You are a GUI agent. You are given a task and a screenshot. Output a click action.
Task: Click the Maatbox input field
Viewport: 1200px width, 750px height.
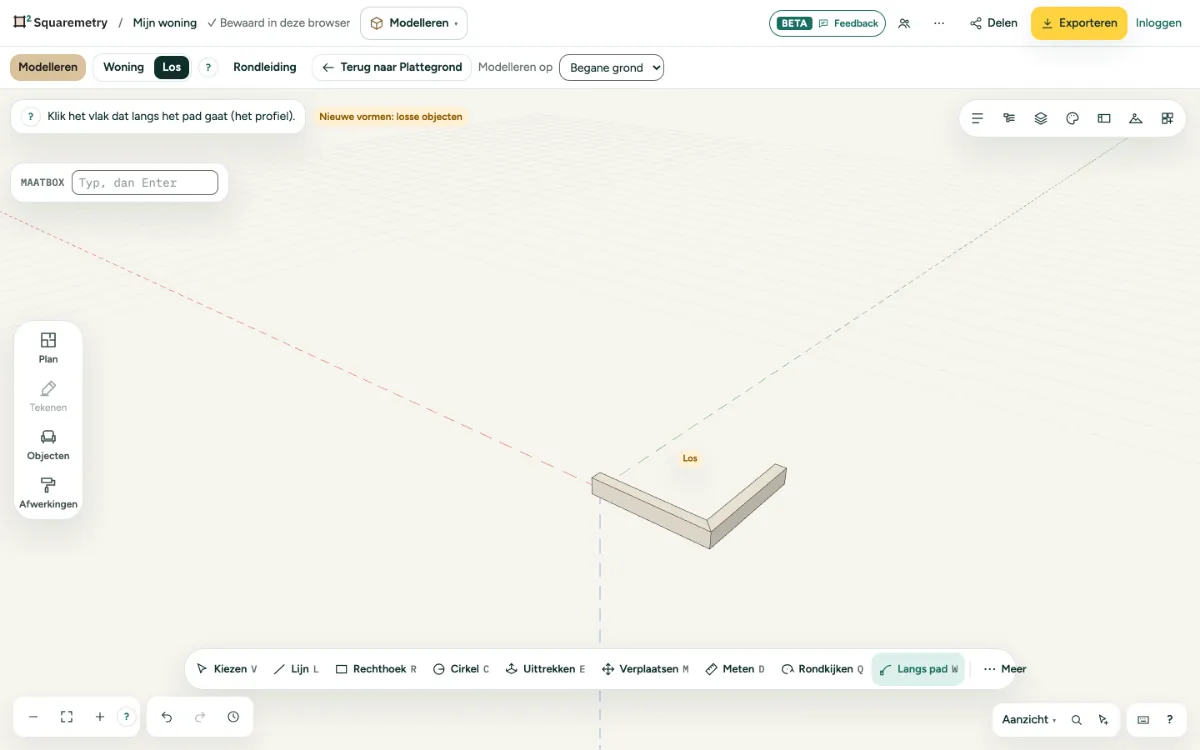145,182
